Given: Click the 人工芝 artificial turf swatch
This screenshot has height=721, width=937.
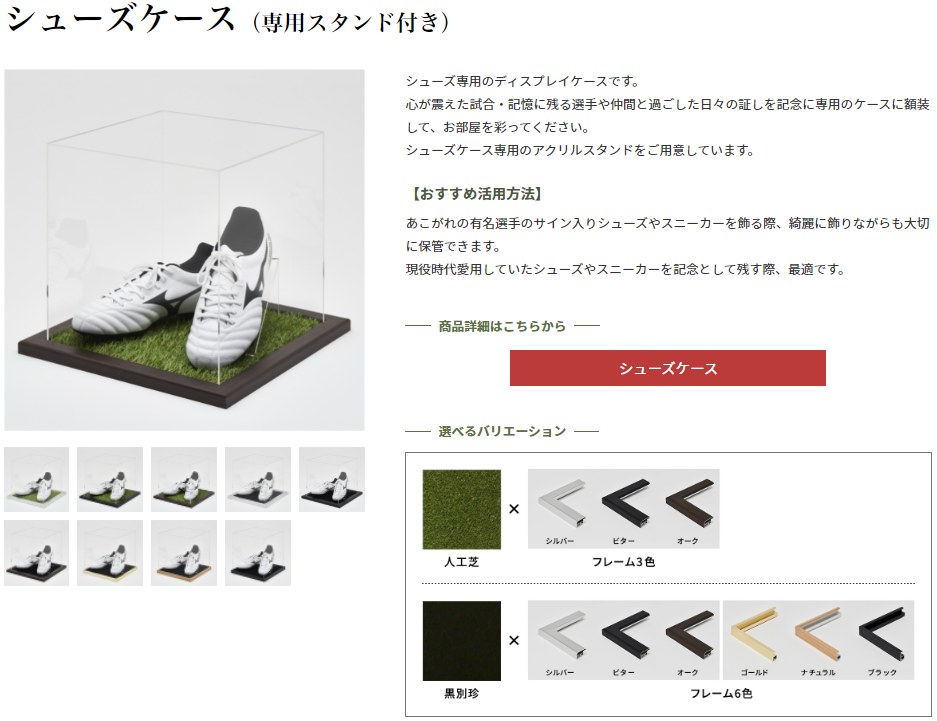Looking at the screenshot, I should tap(461, 510).
